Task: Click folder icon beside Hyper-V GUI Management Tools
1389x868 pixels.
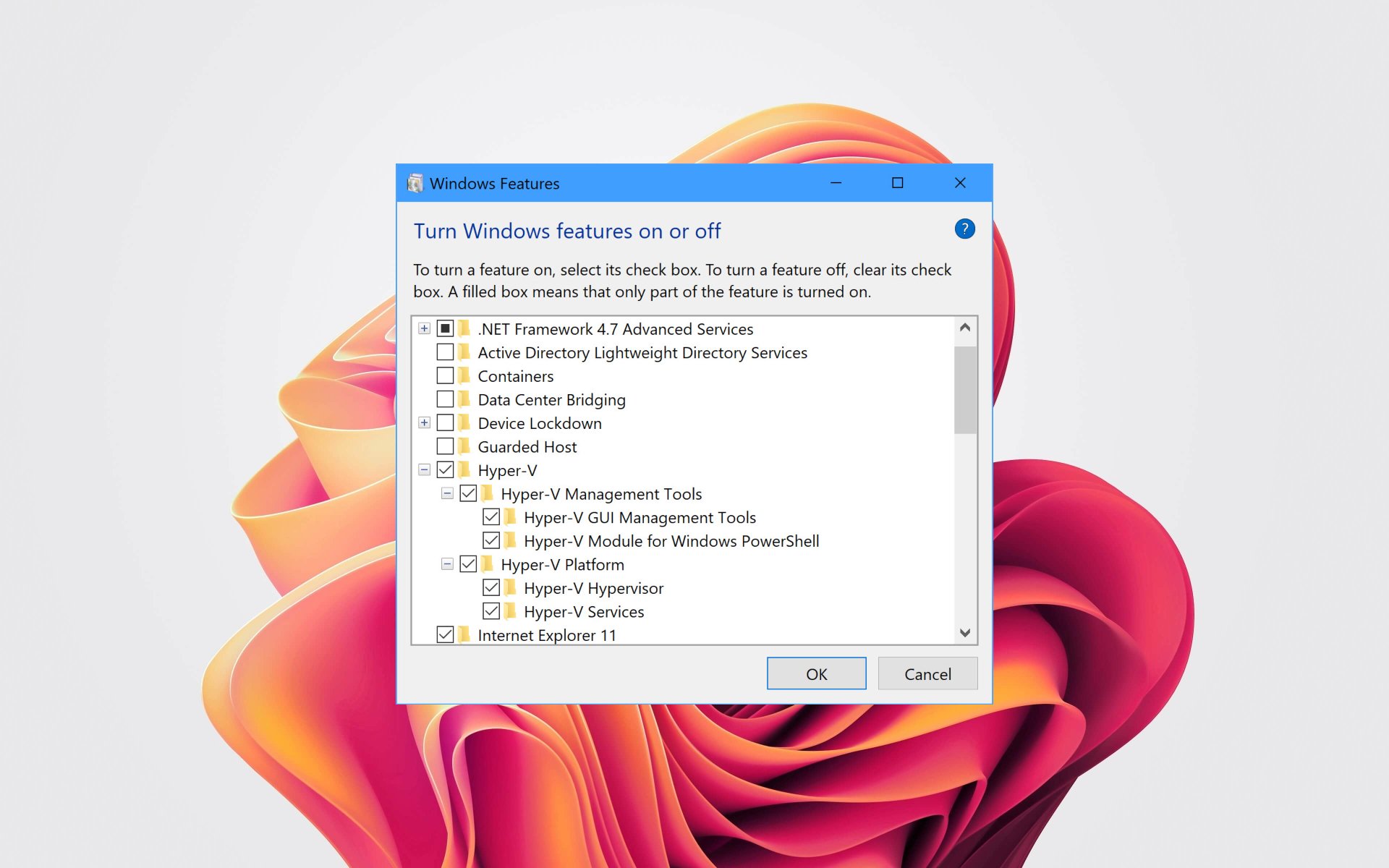Action: pos(511,517)
